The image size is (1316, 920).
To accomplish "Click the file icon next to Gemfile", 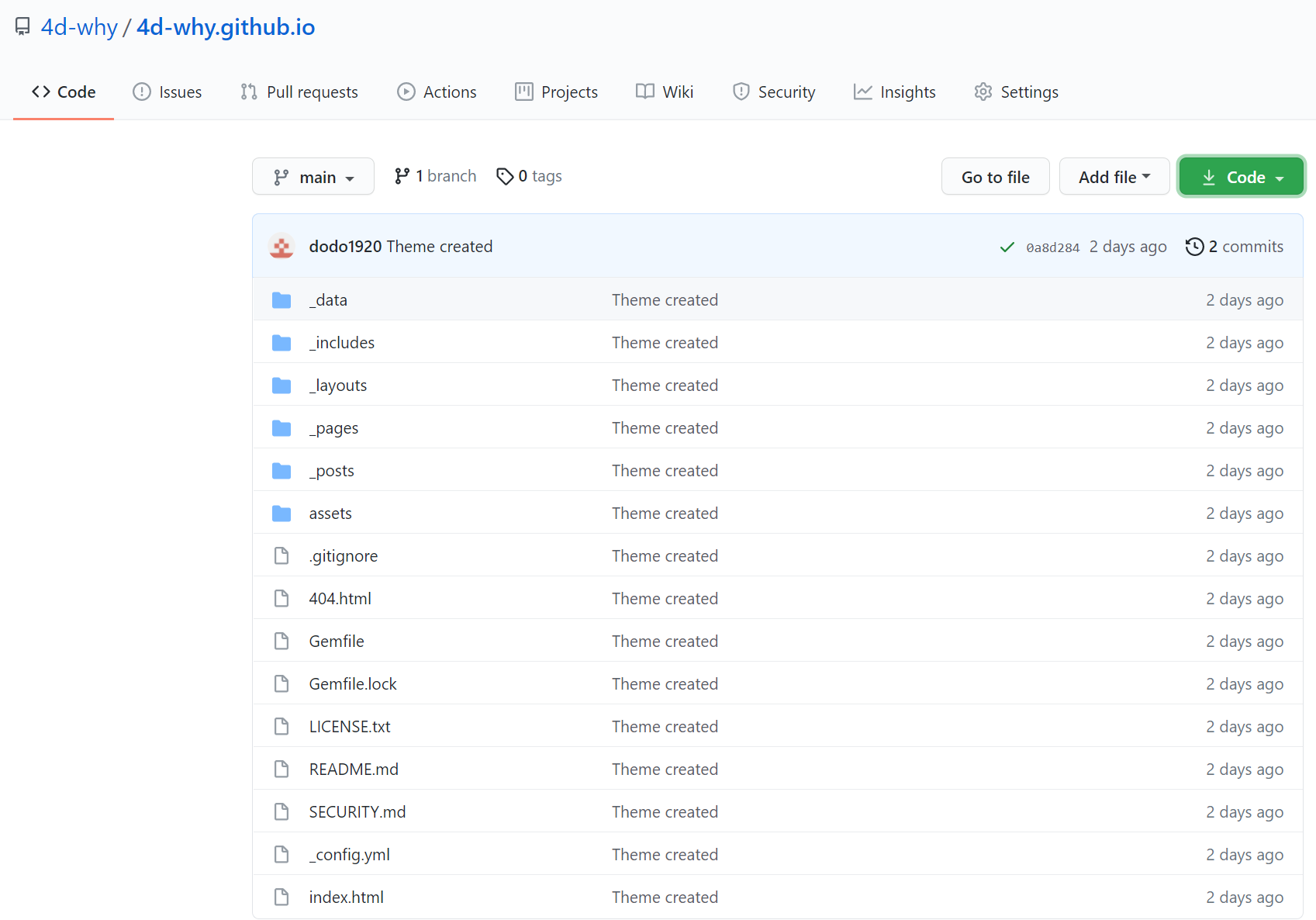I will pyautogui.click(x=282, y=642).
